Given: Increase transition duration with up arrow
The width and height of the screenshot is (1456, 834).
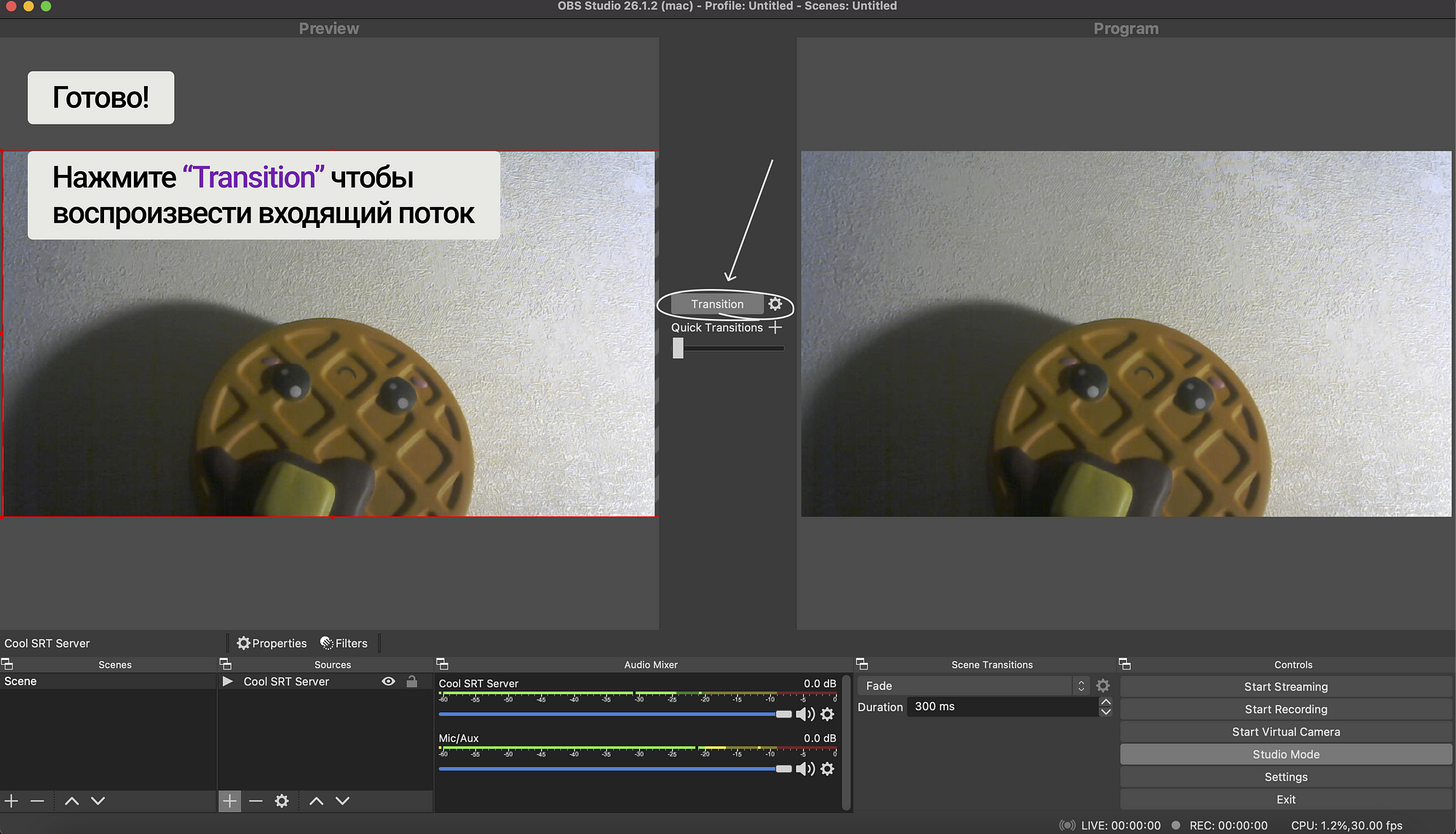Looking at the screenshot, I should [x=1106, y=702].
